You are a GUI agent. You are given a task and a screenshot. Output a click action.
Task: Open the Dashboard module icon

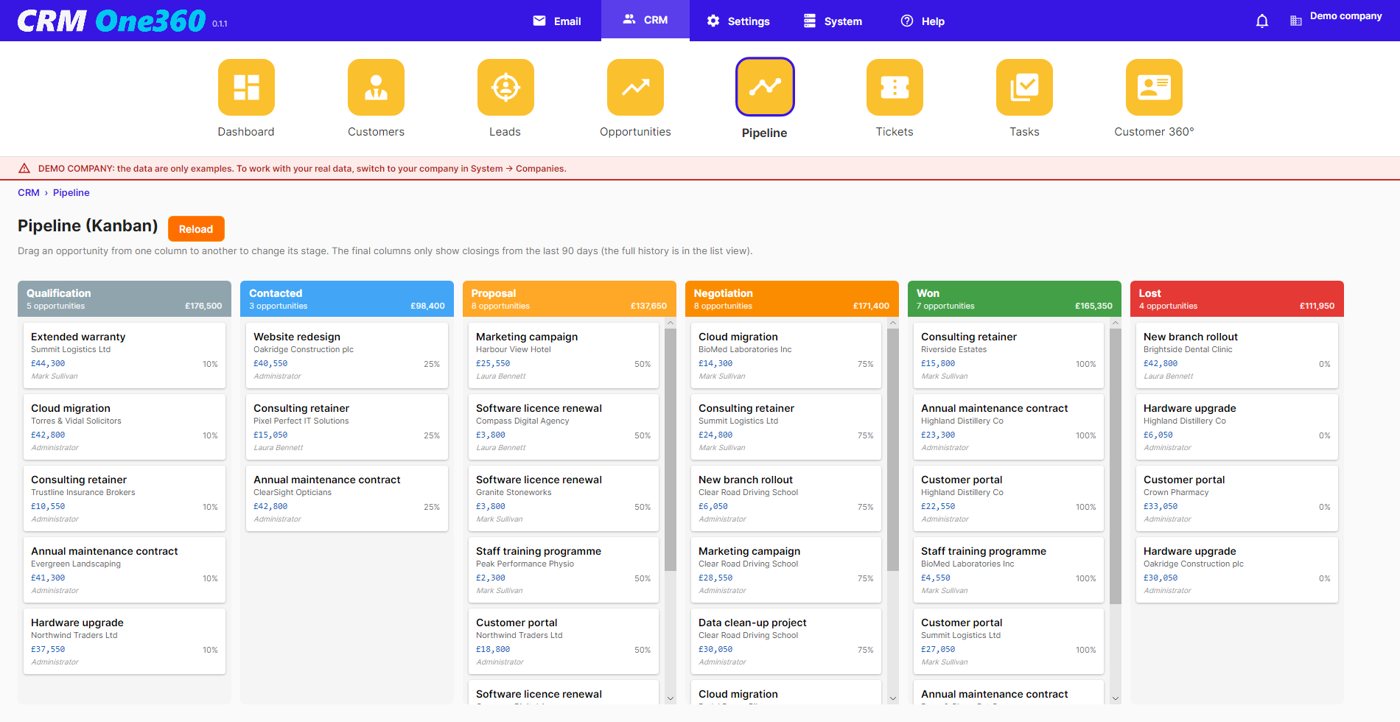pos(246,87)
